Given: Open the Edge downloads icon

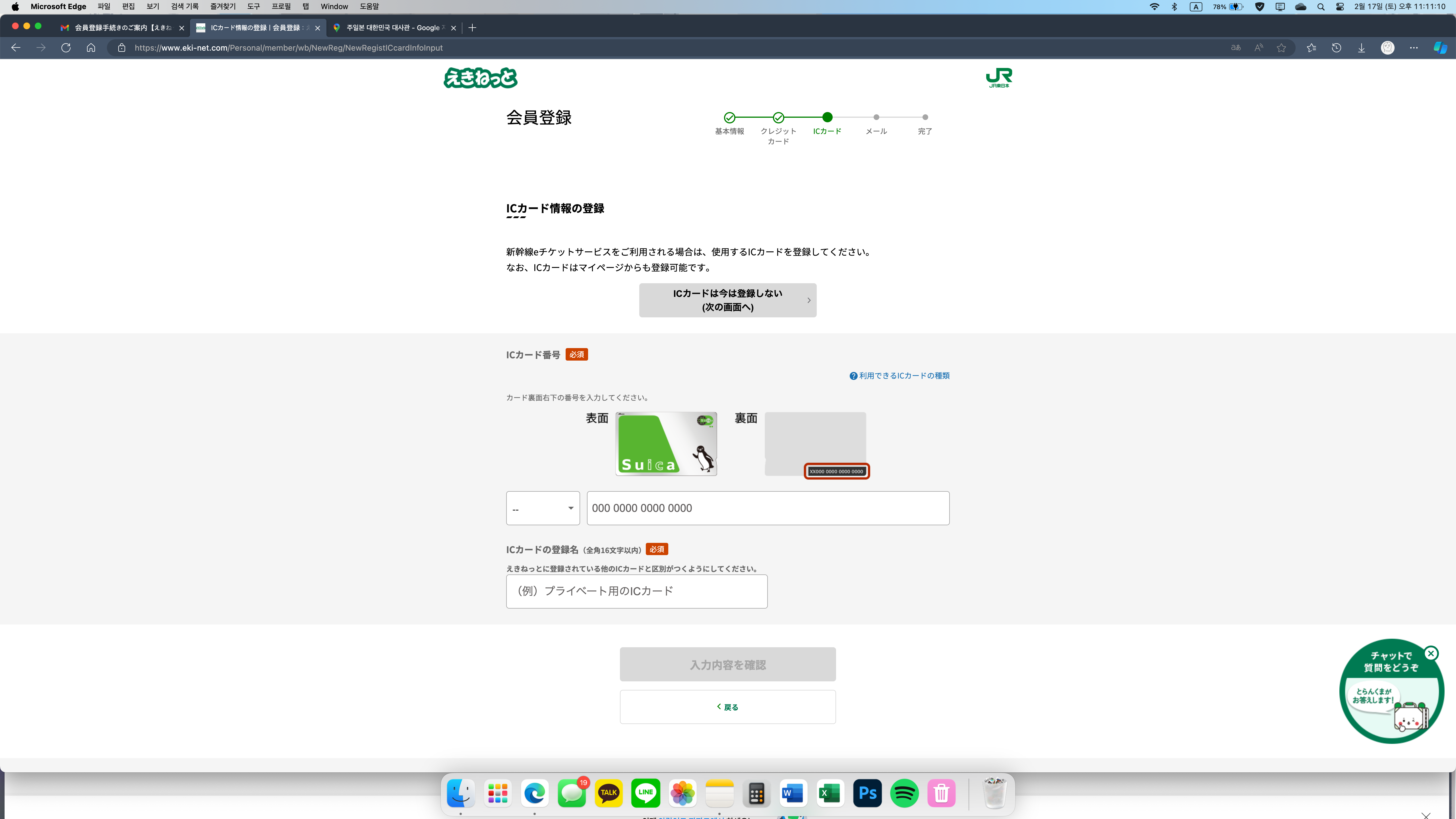Looking at the screenshot, I should [x=1362, y=47].
